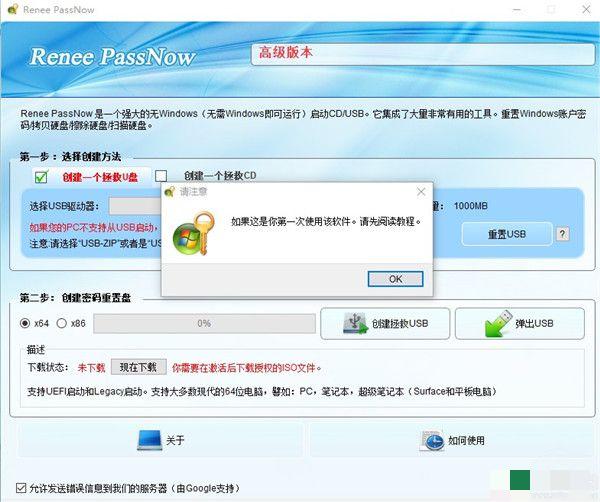600x502 pixels.
Task: Click OK in the 请注意 dialog
Action: click(395, 279)
